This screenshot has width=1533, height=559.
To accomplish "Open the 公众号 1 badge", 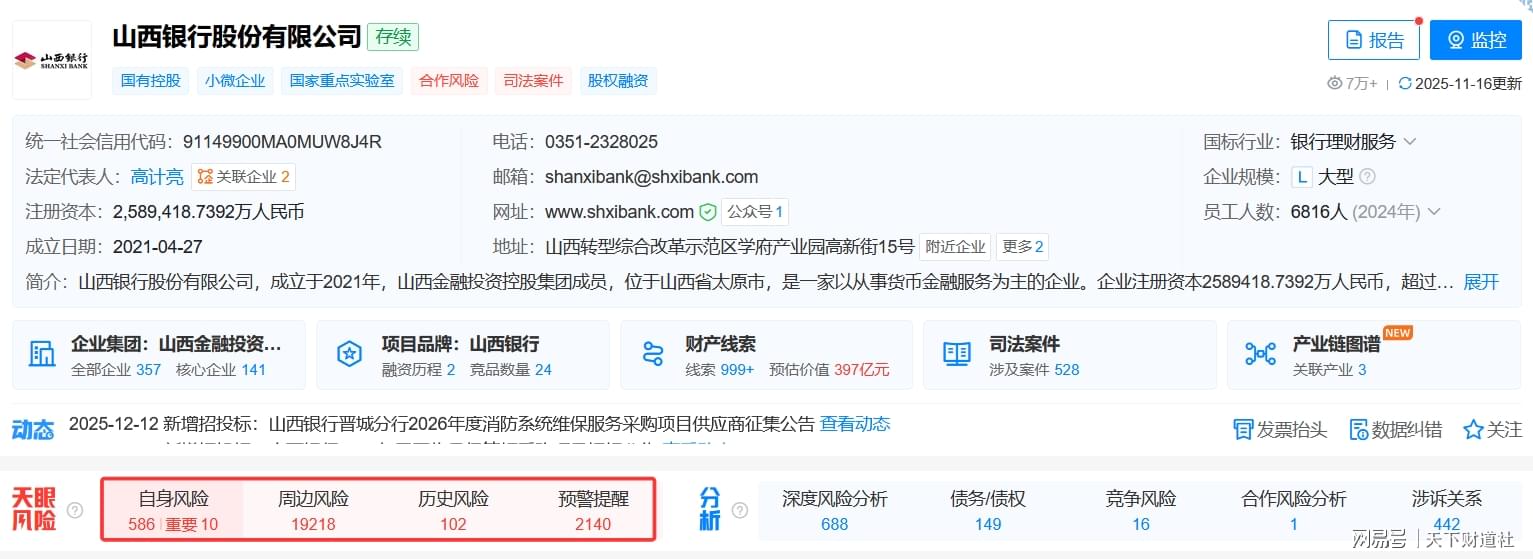I will pos(755,212).
